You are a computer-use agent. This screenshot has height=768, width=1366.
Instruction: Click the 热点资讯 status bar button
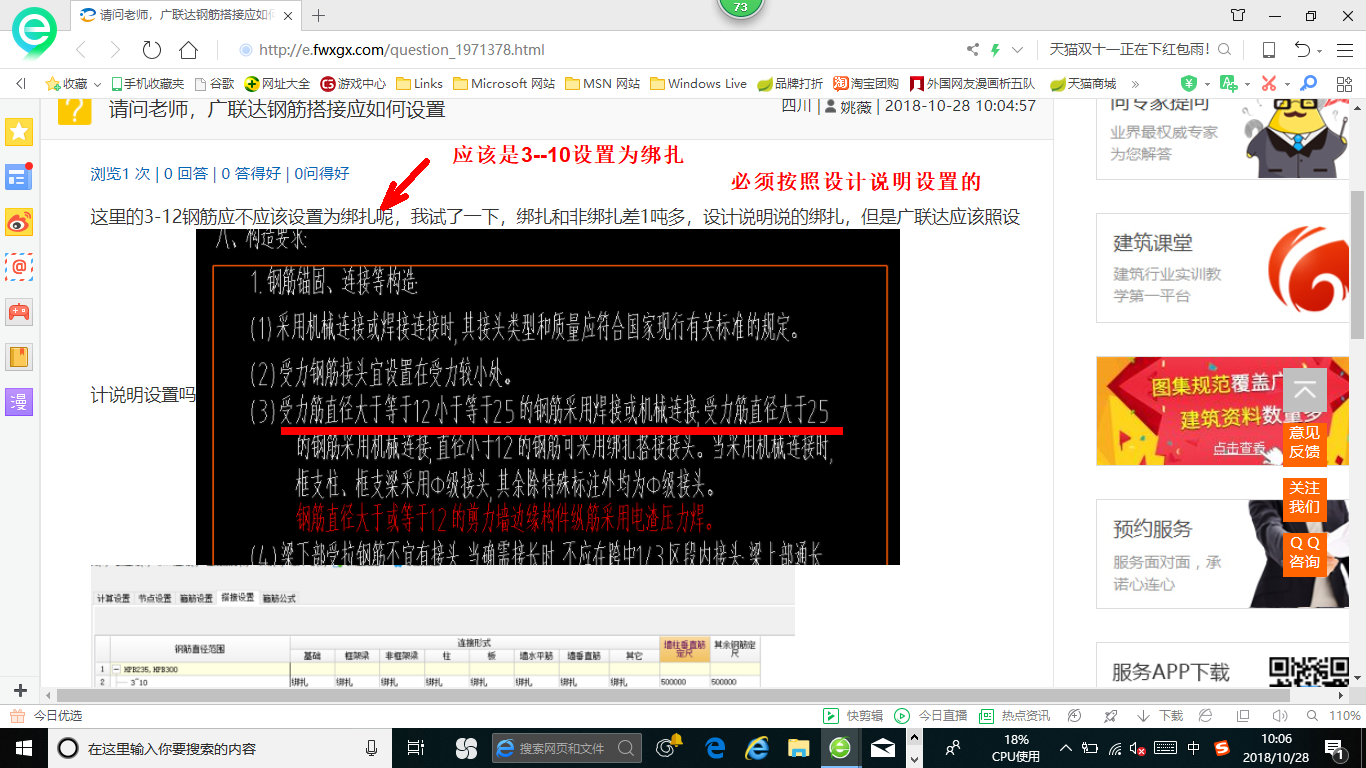coord(1014,716)
